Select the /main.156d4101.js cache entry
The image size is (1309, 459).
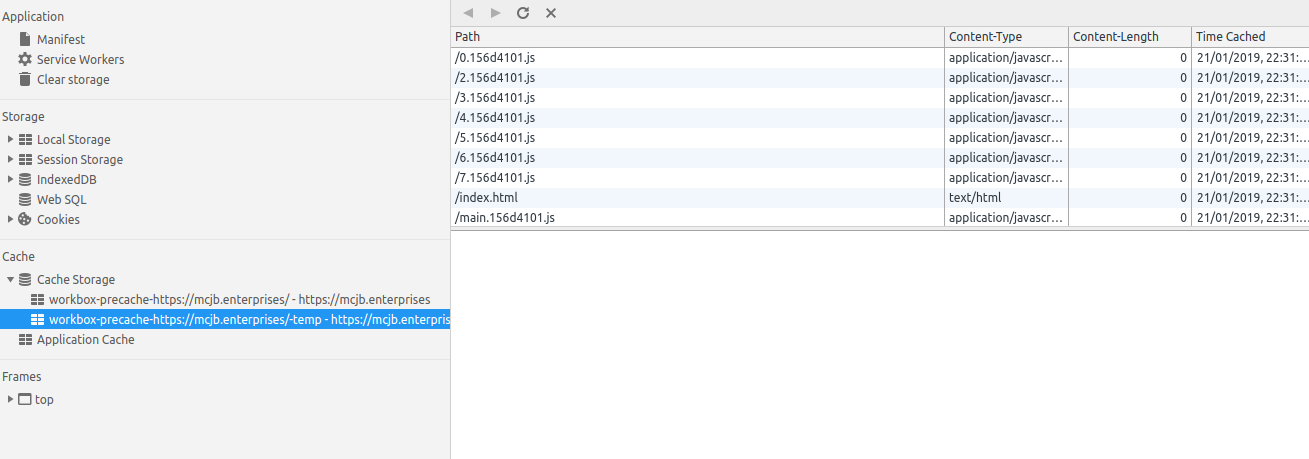(880, 217)
